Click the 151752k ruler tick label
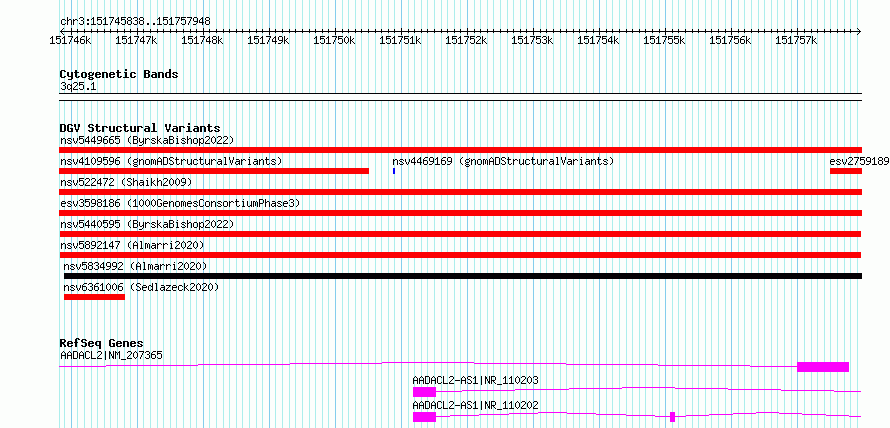This screenshot has width=890, height=428. 466,40
